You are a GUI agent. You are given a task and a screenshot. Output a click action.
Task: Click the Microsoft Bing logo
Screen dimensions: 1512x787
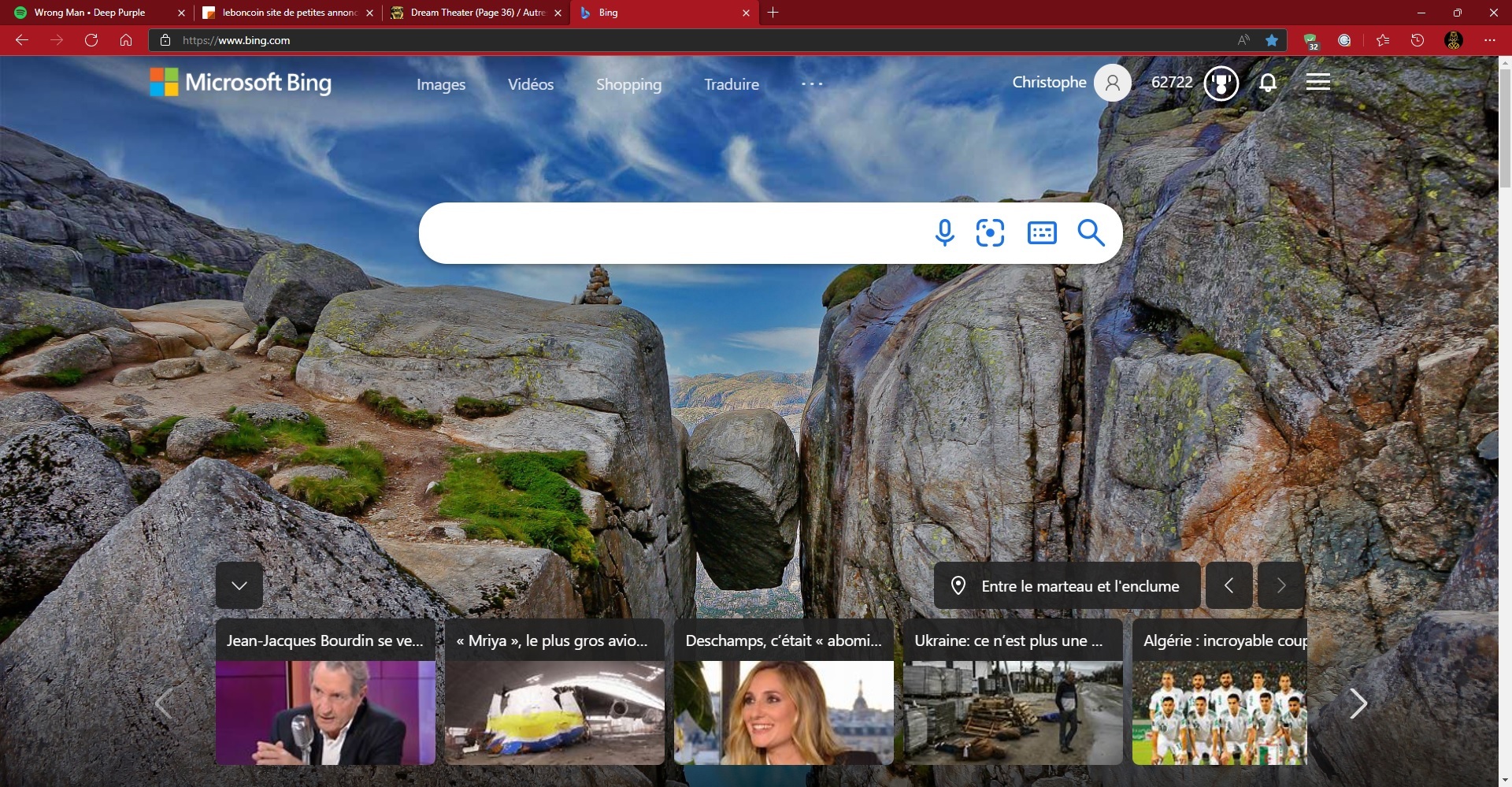(241, 82)
